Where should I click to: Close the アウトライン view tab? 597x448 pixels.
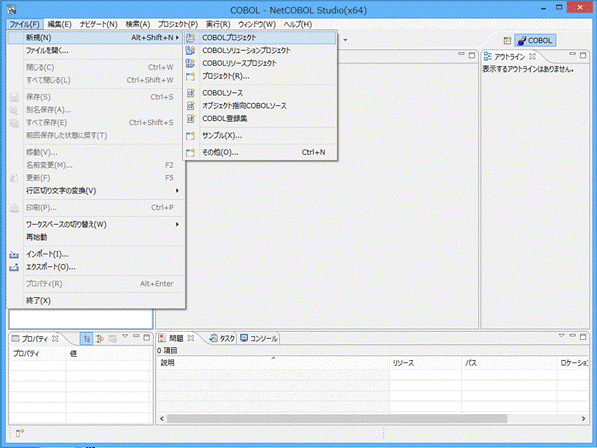[x=533, y=56]
